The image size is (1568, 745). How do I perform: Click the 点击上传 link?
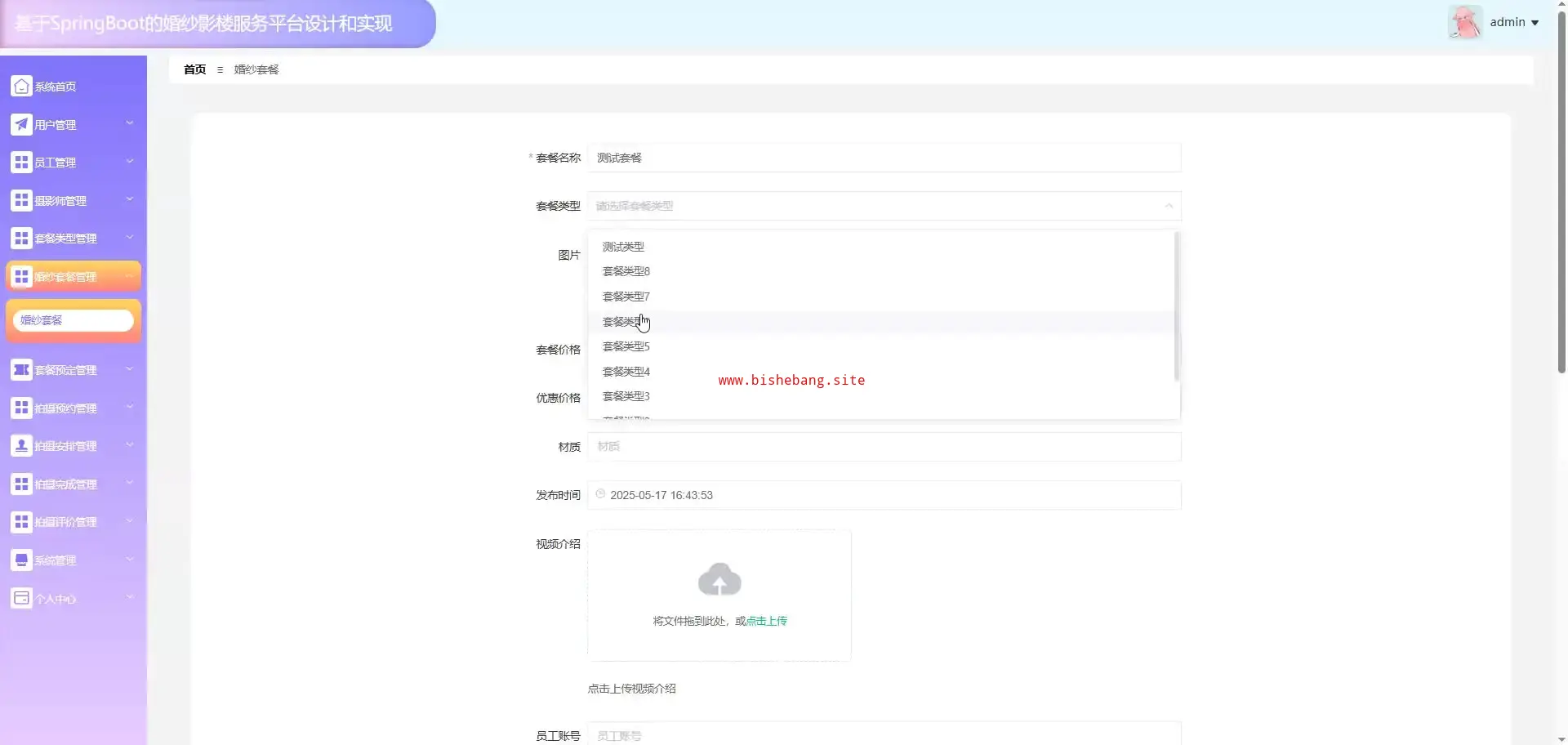point(766,621)
